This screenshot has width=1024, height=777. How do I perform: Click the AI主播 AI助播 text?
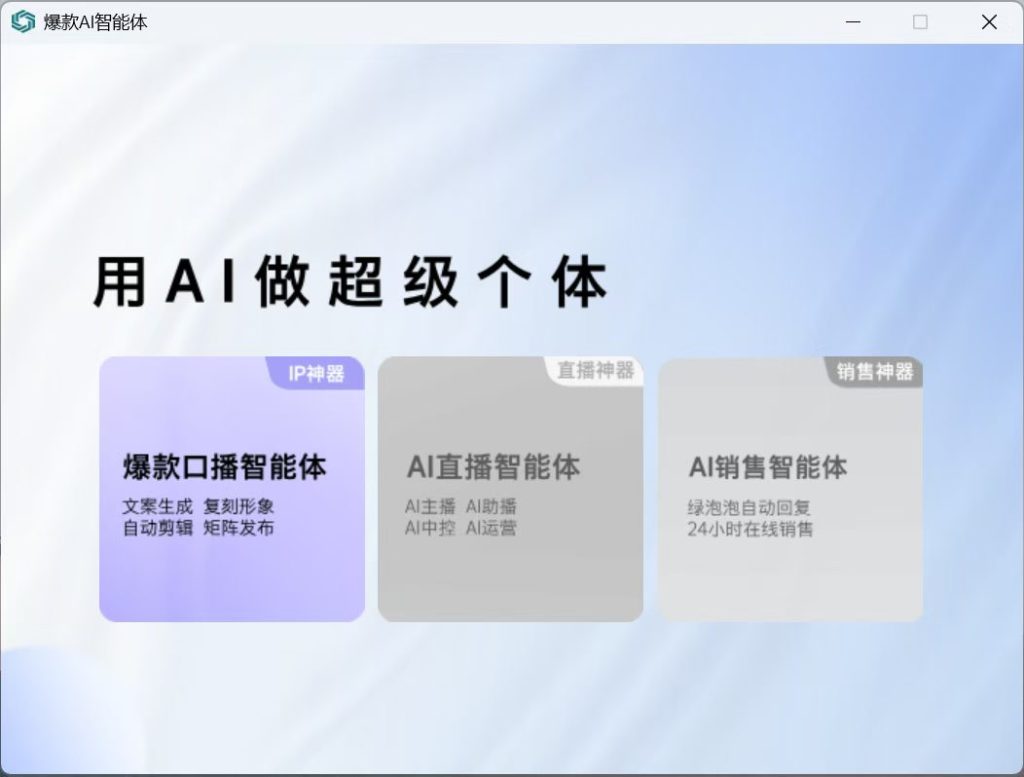click(460, 506)
